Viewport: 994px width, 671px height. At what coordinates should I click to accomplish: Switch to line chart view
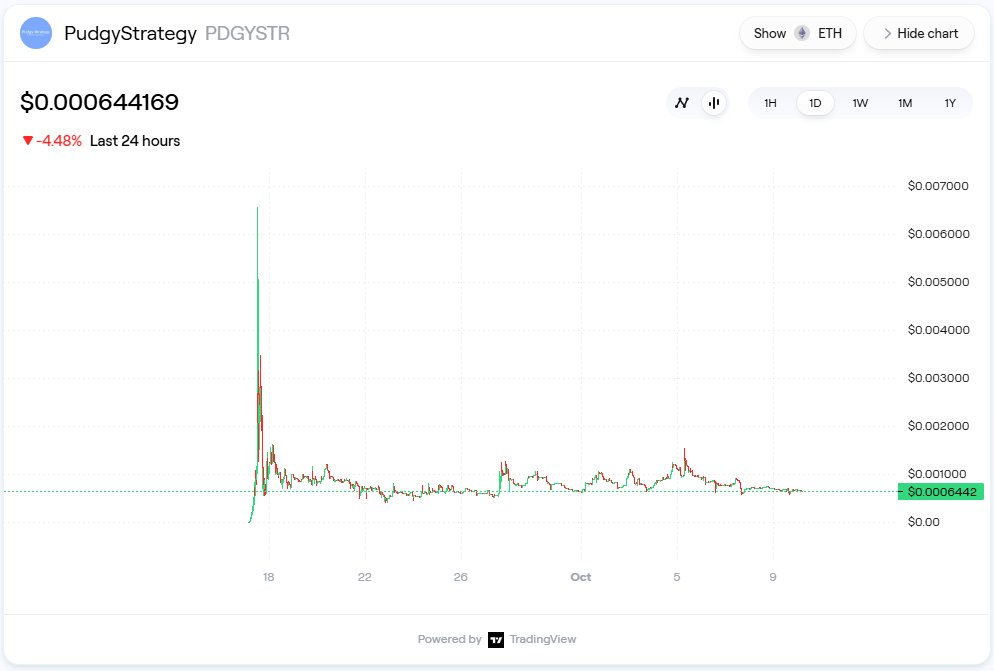pyautogui.click(x=681, y=103)
